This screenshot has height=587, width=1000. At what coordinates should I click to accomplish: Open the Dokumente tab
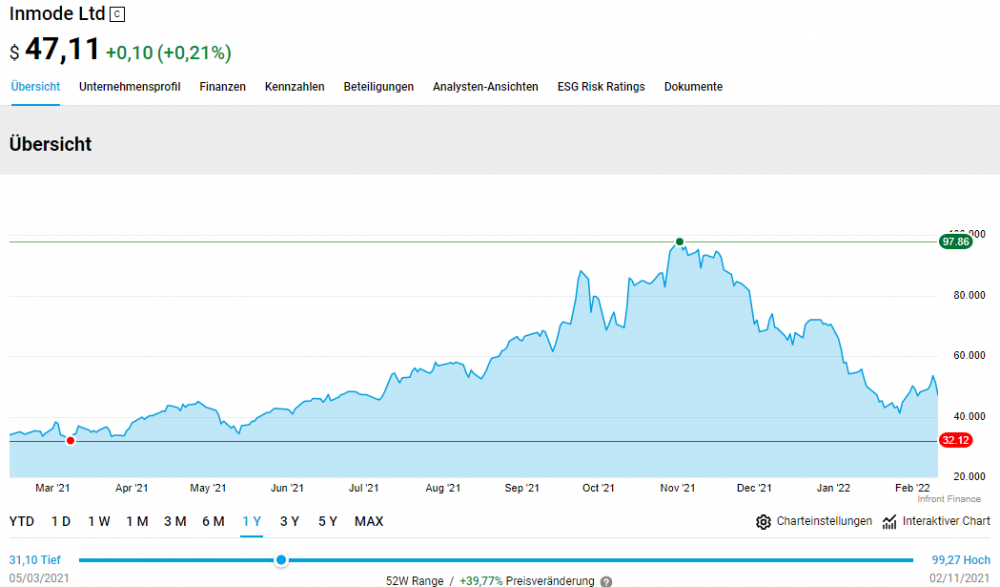click(693, 87)
